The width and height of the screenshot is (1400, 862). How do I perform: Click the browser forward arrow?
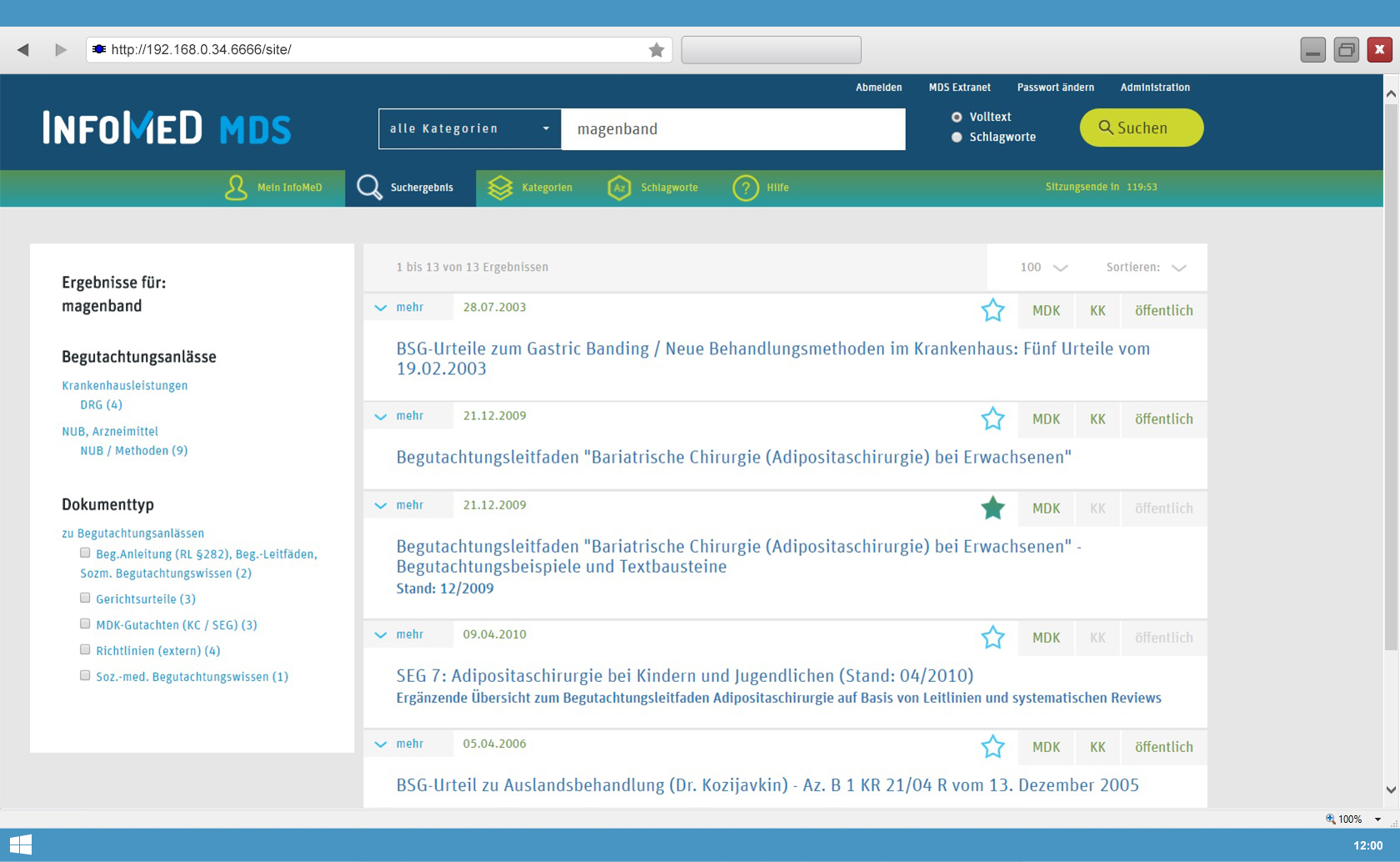[60, 50]
